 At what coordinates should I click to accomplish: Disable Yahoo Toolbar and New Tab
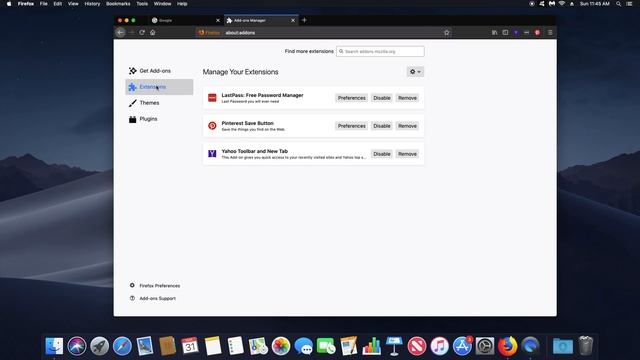click(382, 154)
